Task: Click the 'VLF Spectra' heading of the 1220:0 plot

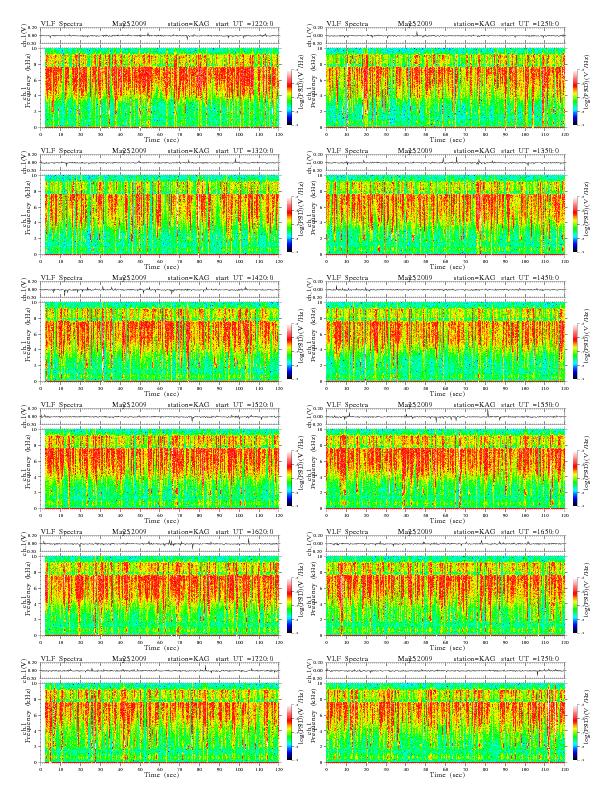Action: (x=61, y=23)
